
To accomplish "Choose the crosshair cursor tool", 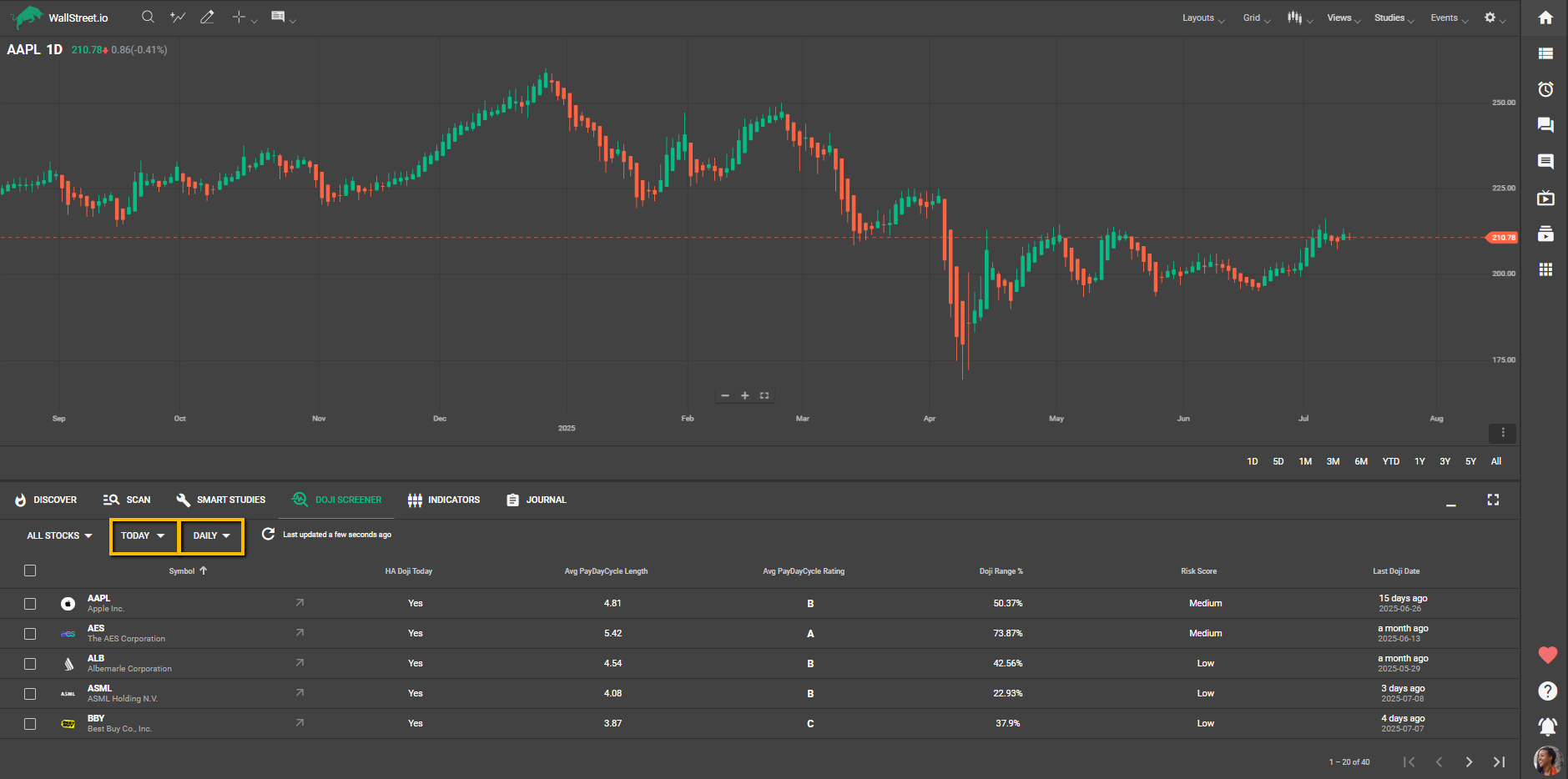I will 239,17.
